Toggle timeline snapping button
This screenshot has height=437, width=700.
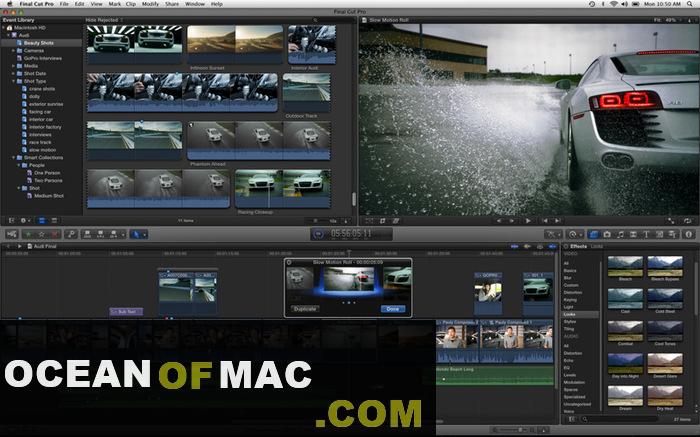pyautogui.click(x=552, y=246)
